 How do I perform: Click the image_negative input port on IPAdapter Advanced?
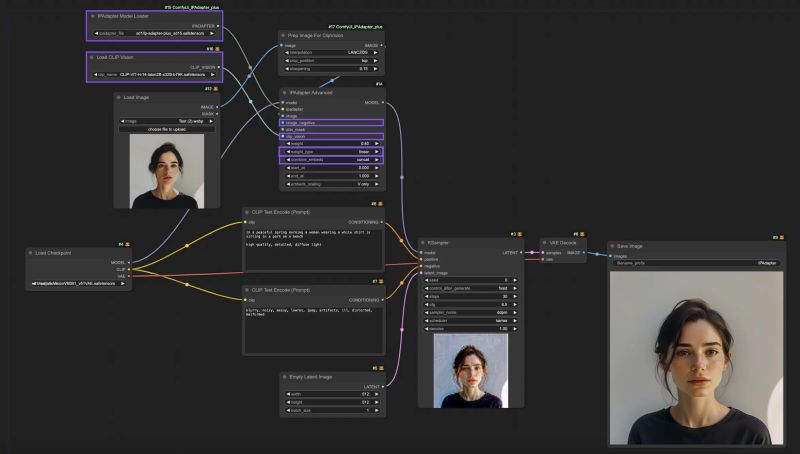coord(283,123)
